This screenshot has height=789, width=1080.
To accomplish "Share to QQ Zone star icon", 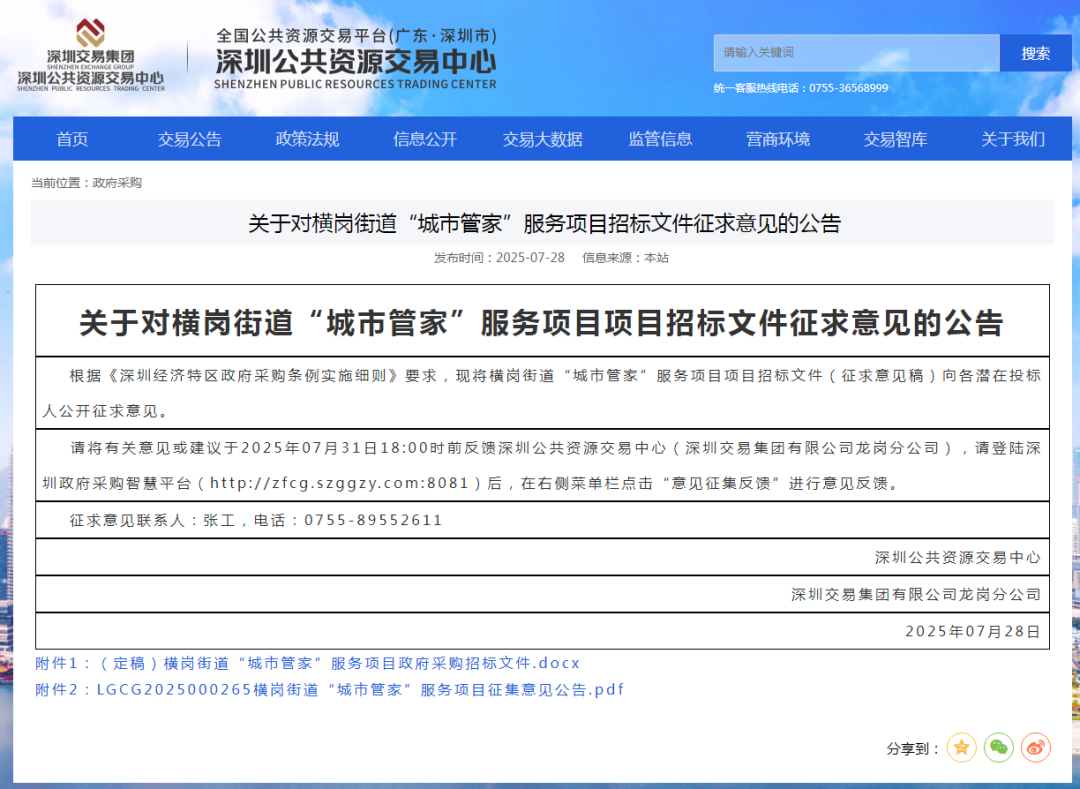I will pyautogui.click(x=961, y=747).
